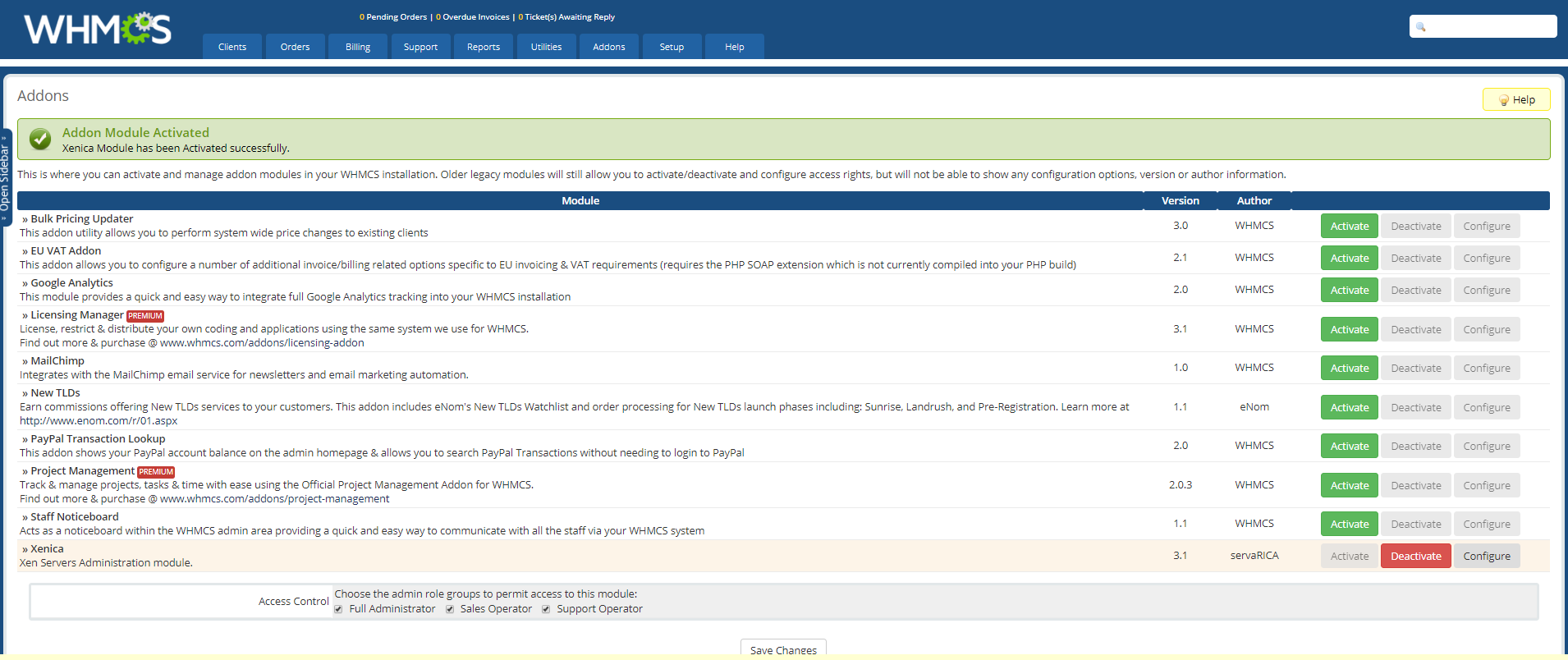Activate the New TLDs addon
Screen dimensions: 1568x660
click(1350, 407)
